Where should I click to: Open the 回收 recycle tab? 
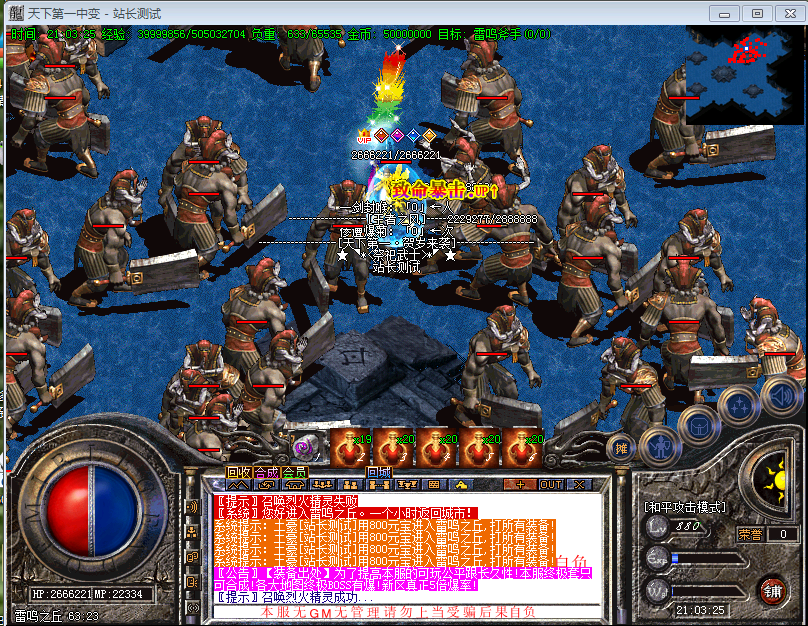point(239,472)
